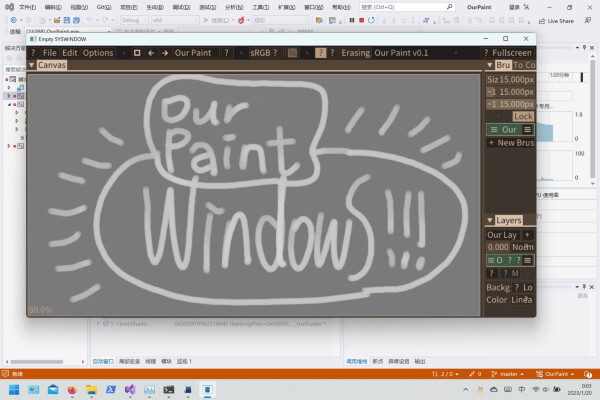Open the Options menu in Our Paint

98,53
